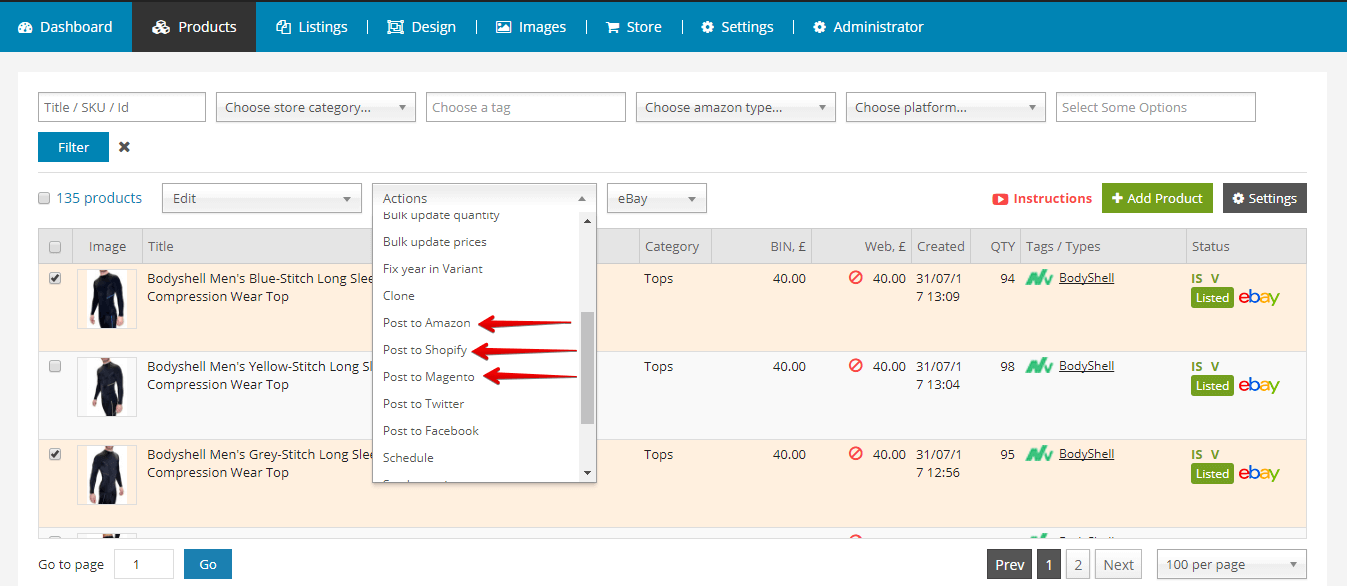Open the BodyShell tag link
The image size is (1347, 586).
coord(1086,277)
